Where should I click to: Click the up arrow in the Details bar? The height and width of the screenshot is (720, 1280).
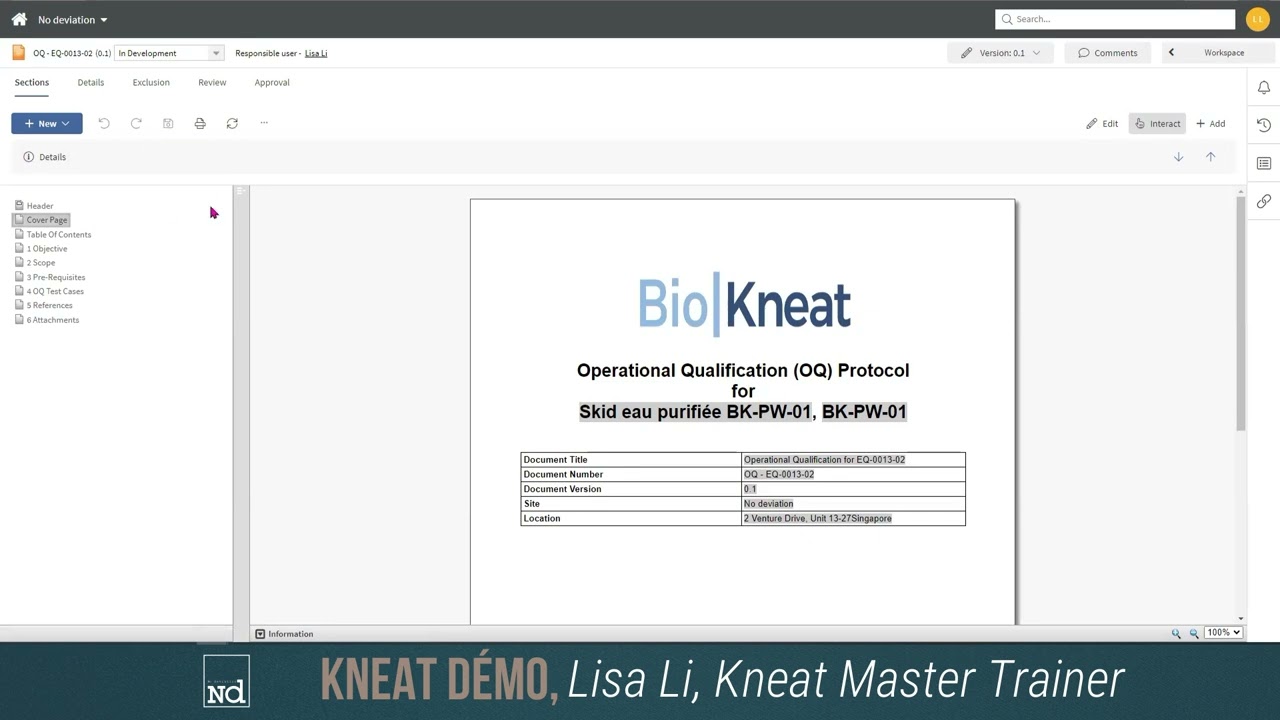coord(1210,157)
